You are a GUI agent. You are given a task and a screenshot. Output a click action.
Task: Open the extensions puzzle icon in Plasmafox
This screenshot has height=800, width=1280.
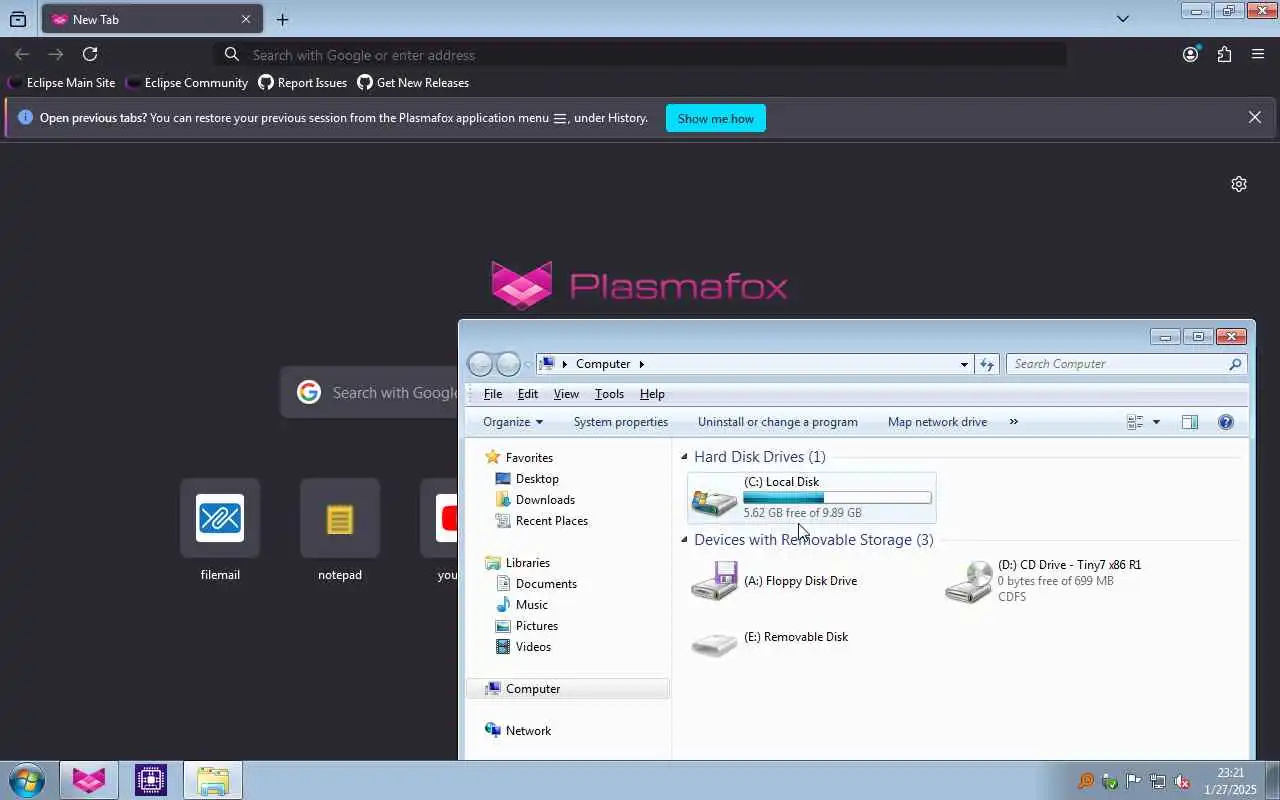(x=1224, y=54)
